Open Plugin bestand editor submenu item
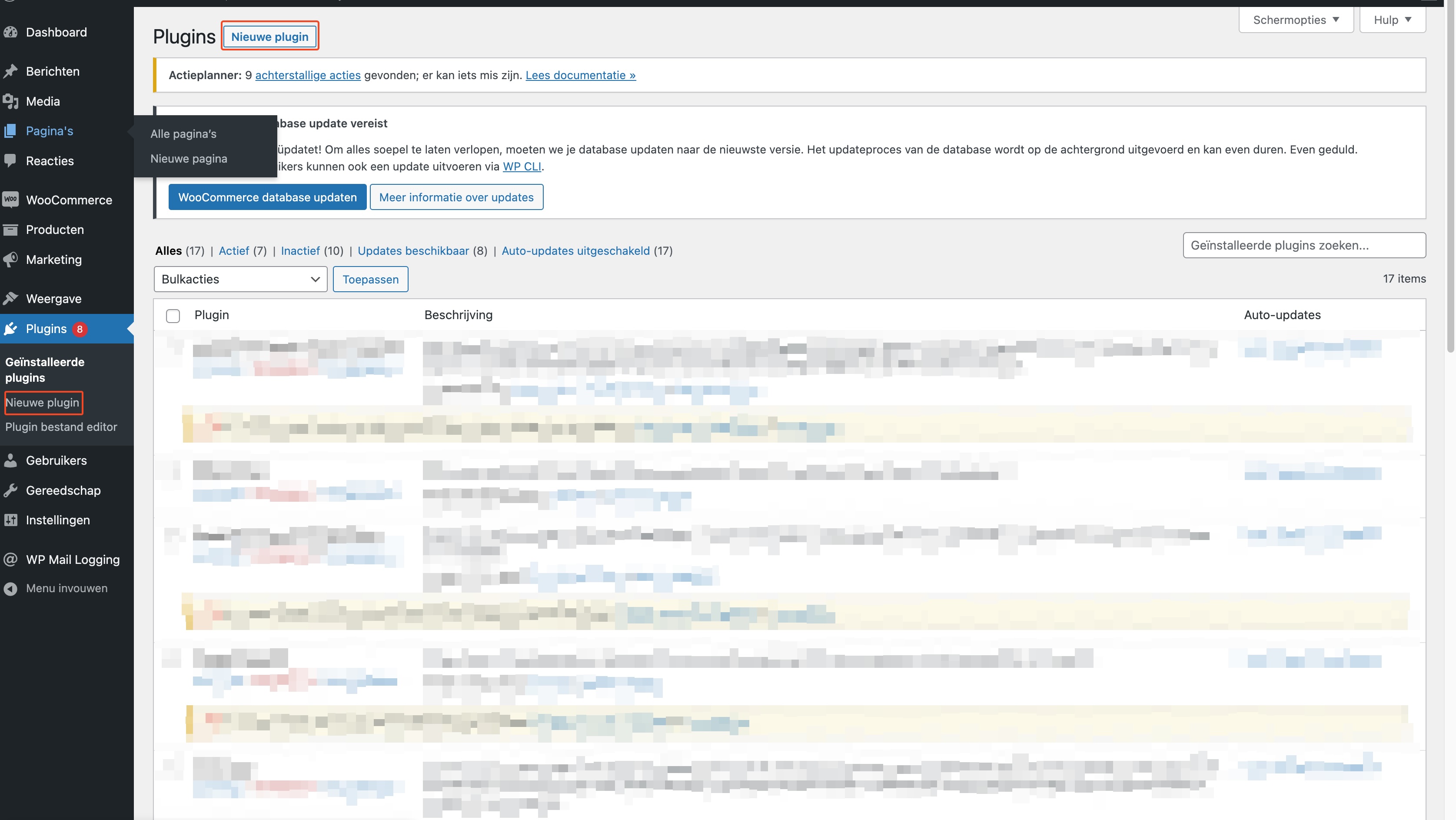This screenshot has height=820, width=1456. coord(61,427)
